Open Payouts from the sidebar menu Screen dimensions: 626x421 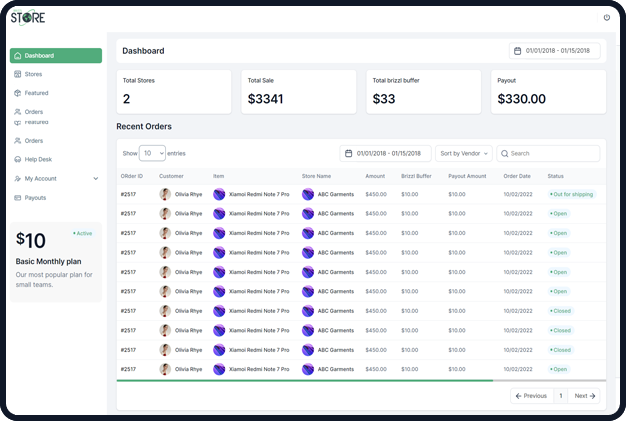click(x=35, y=198)
